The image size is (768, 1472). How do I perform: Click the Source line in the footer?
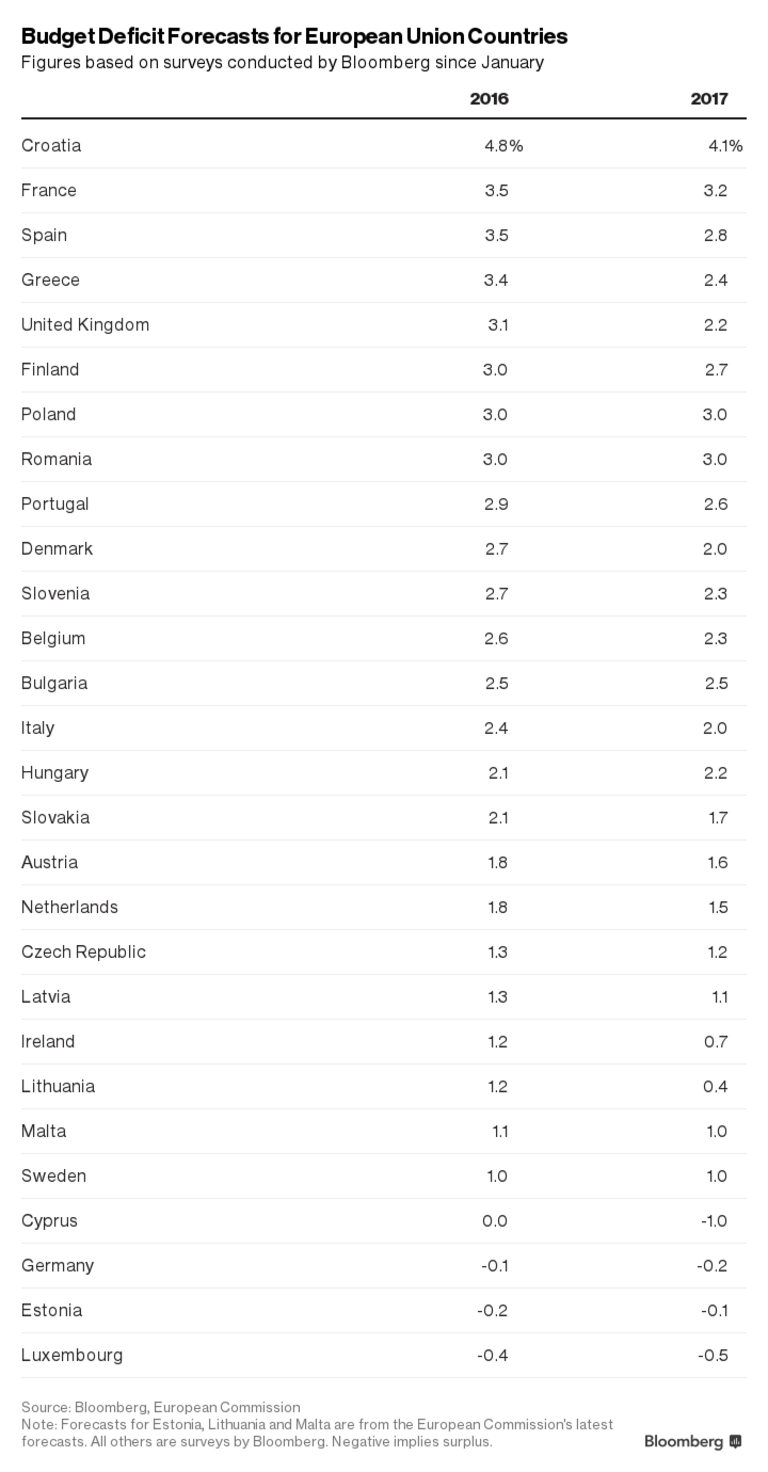point(160,1407)
